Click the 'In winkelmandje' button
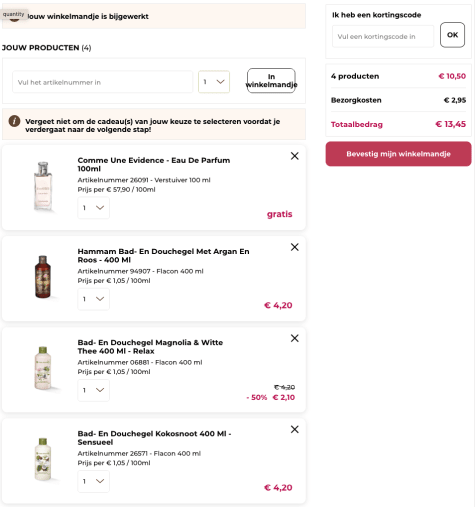475x507 pixels. coord(271,81)
